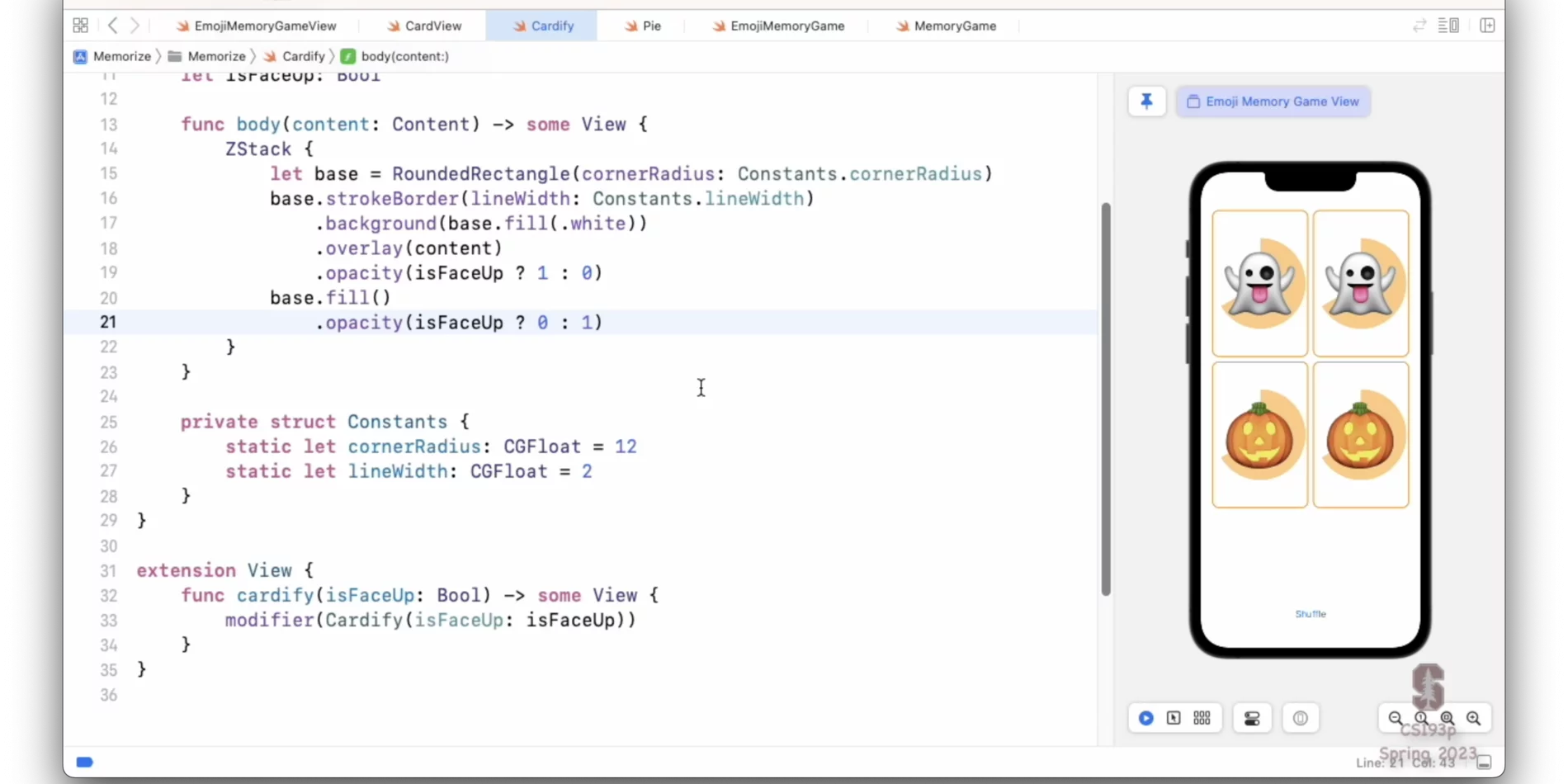This screenshot has width=1568, height=784.
Task: Tap the bottom-left pumpkin card in preview
Action: [1259, 435]
